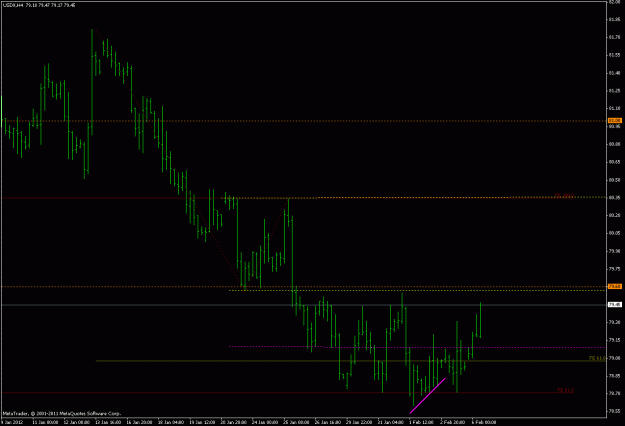Click the 79.00 price scale label
This screenshot has height=426, width=625.
tap(614, 358)
